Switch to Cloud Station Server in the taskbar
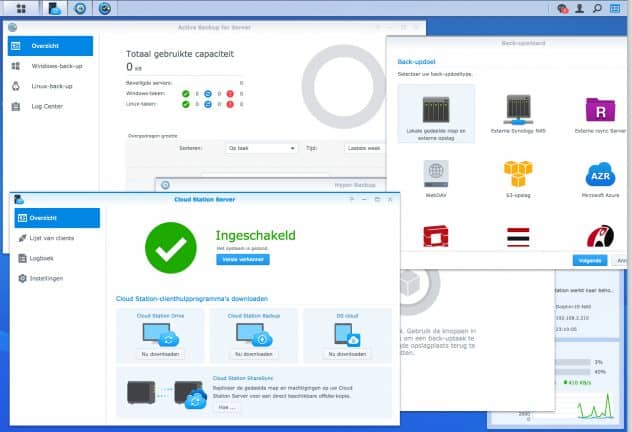632x432 pixels. [54, 8]
